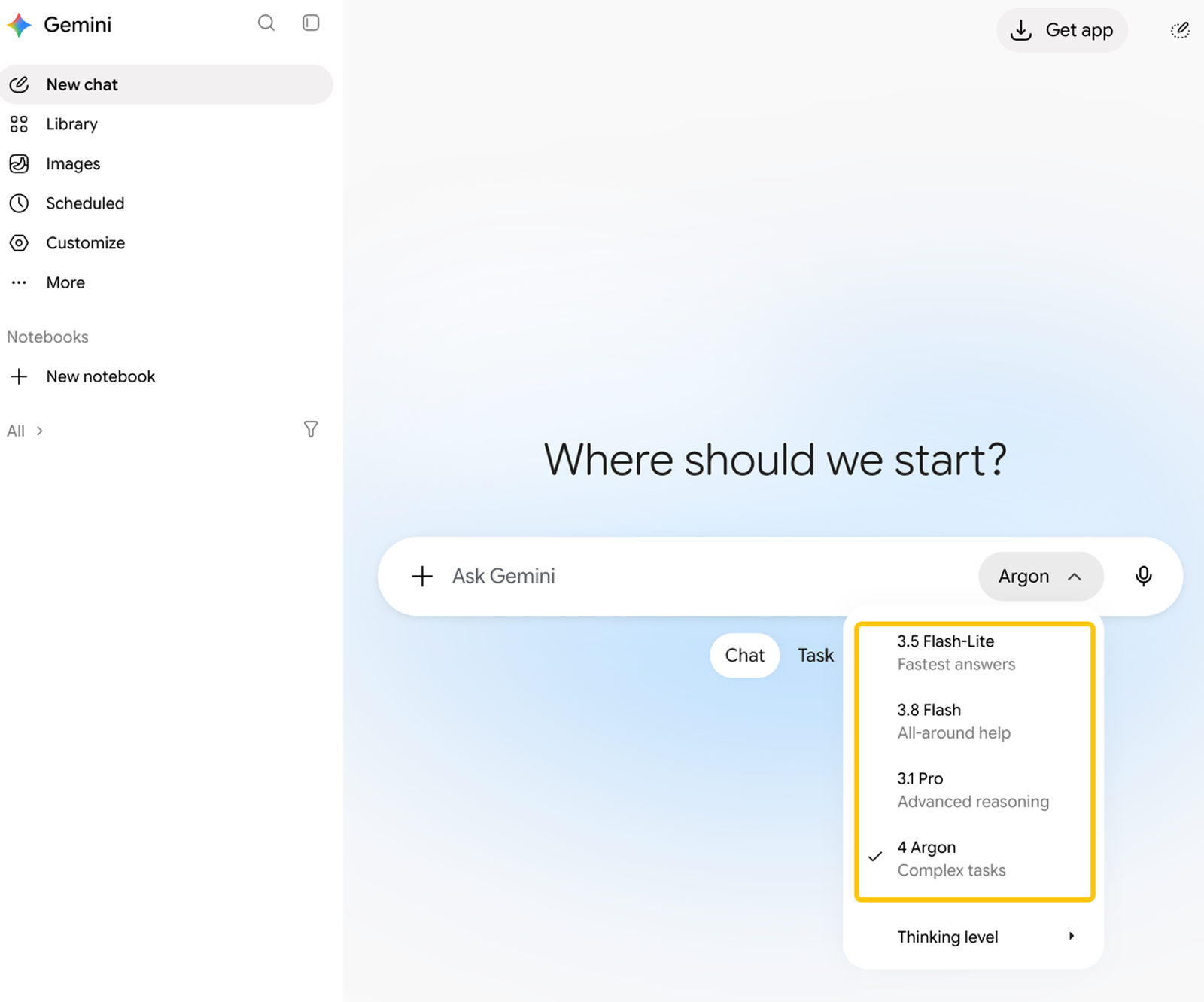Image resolution: width=1204 pixels, height=1002 pixels.
Task: Click the Images sidebar icon
Action: coord(19,163)
